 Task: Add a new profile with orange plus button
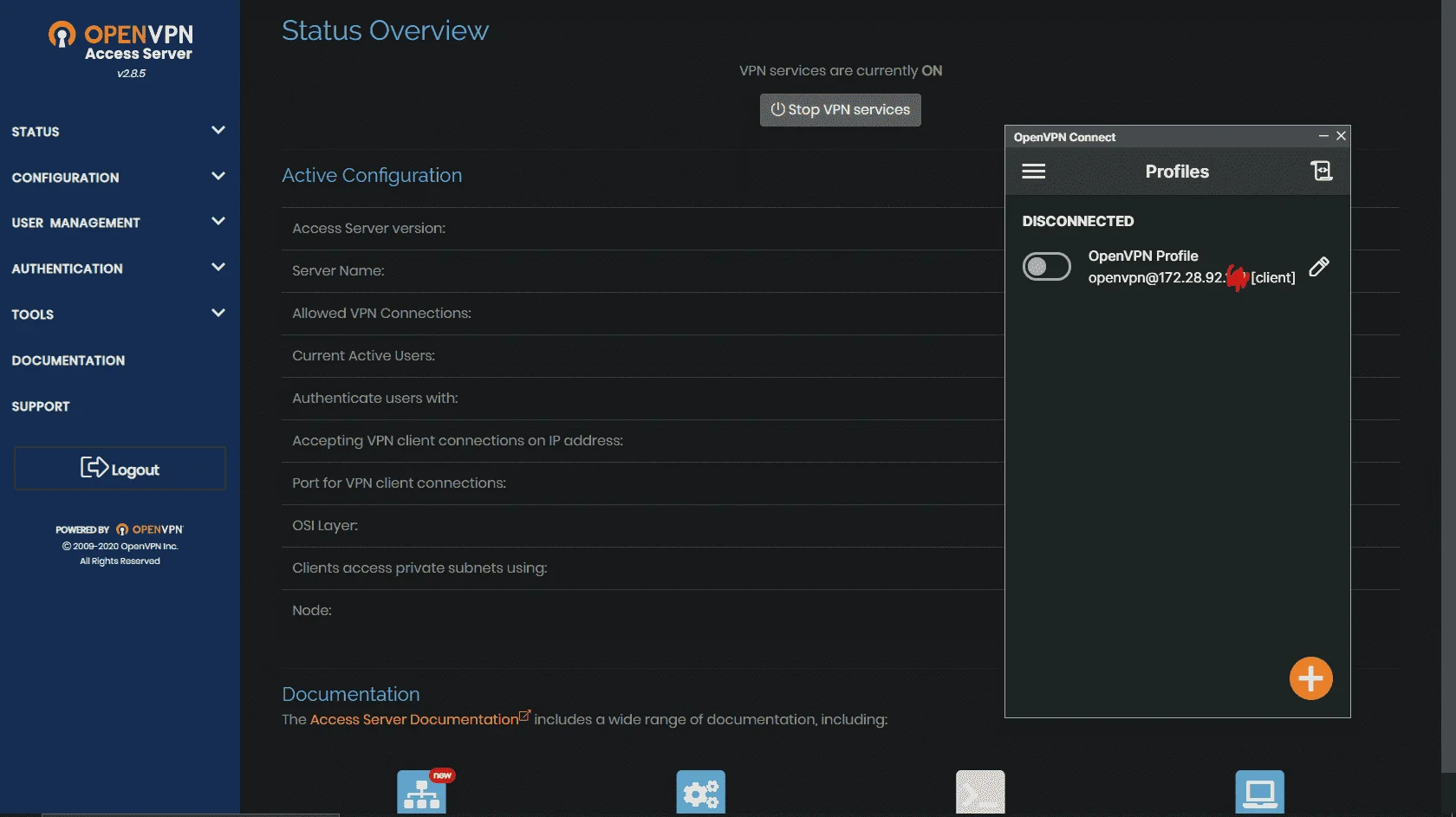click(x=1310, y=678)
